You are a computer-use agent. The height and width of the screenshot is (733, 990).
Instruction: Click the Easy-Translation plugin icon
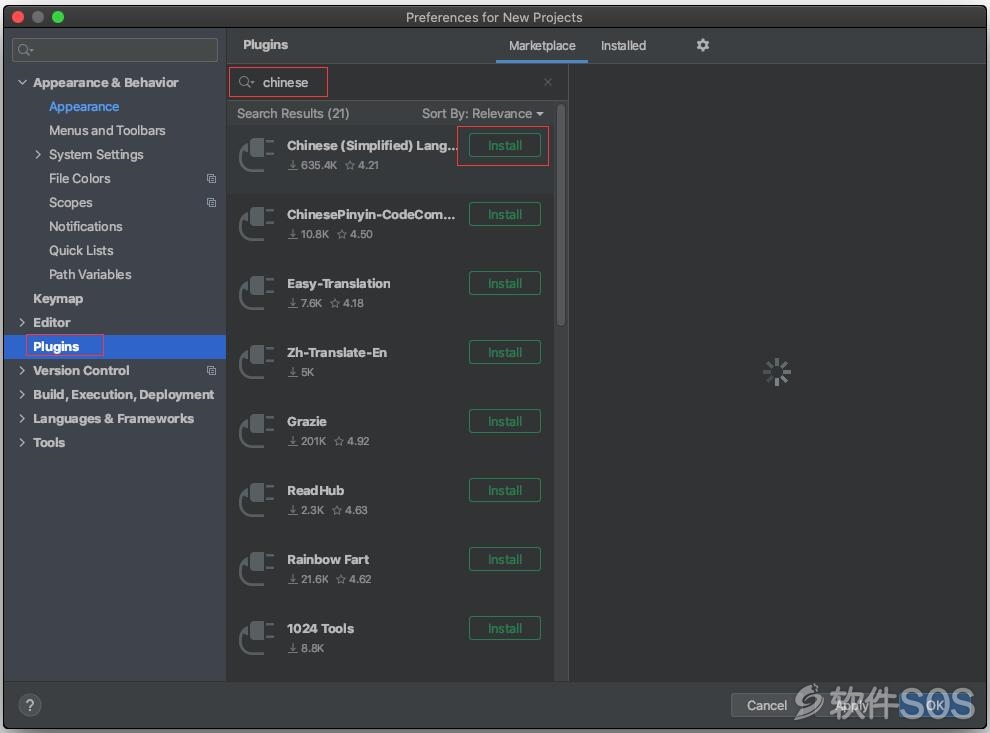[x=257, y=292]
